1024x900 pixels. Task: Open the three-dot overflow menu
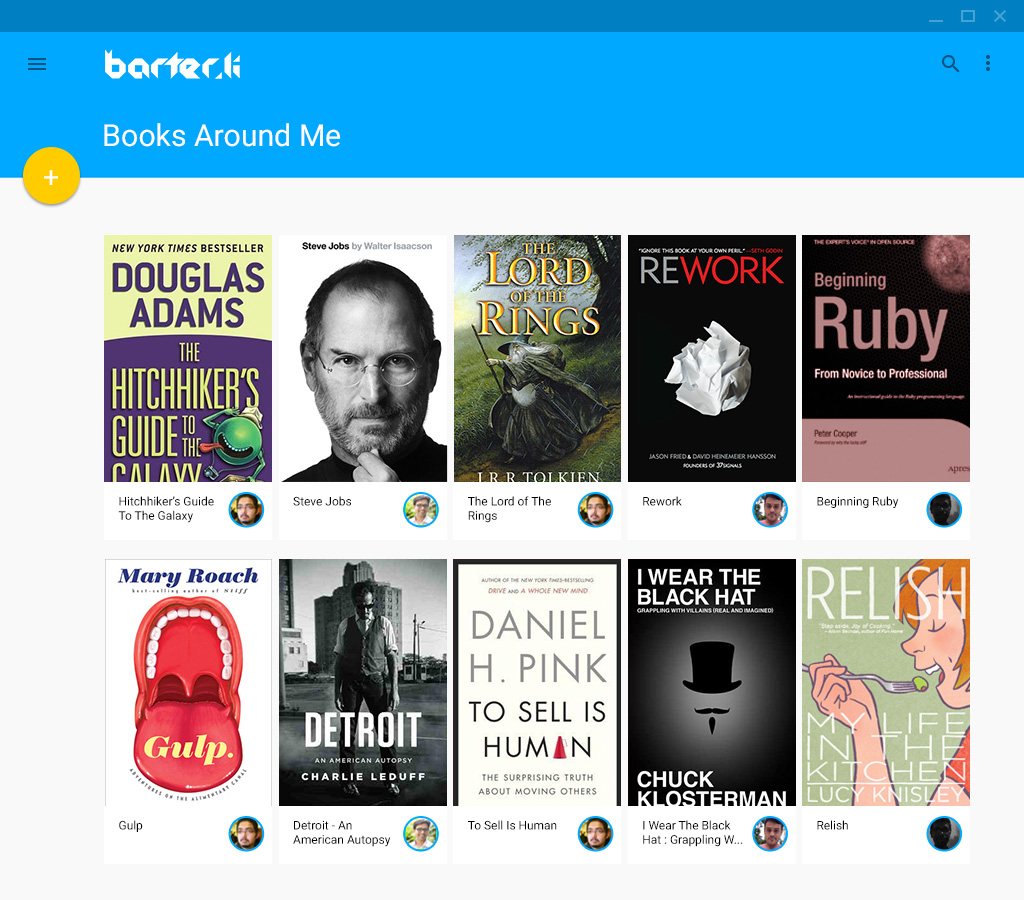988,64
